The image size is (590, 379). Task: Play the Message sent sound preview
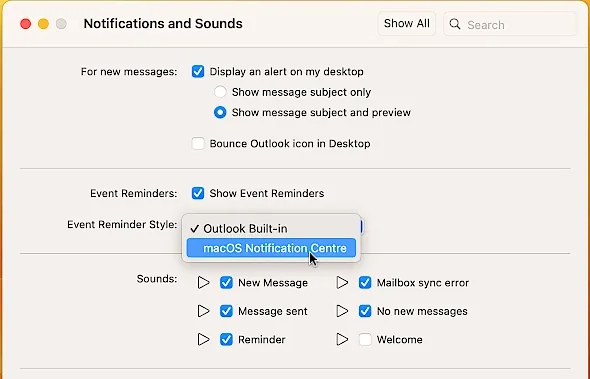point(204,311)
